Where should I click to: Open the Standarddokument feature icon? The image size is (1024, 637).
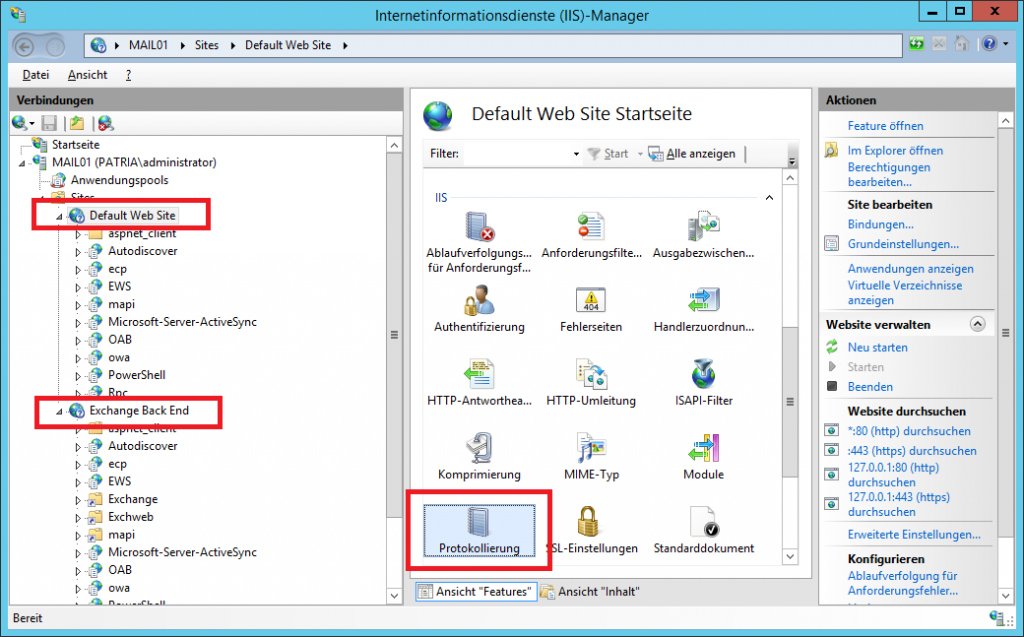click(x=703, y=527)
